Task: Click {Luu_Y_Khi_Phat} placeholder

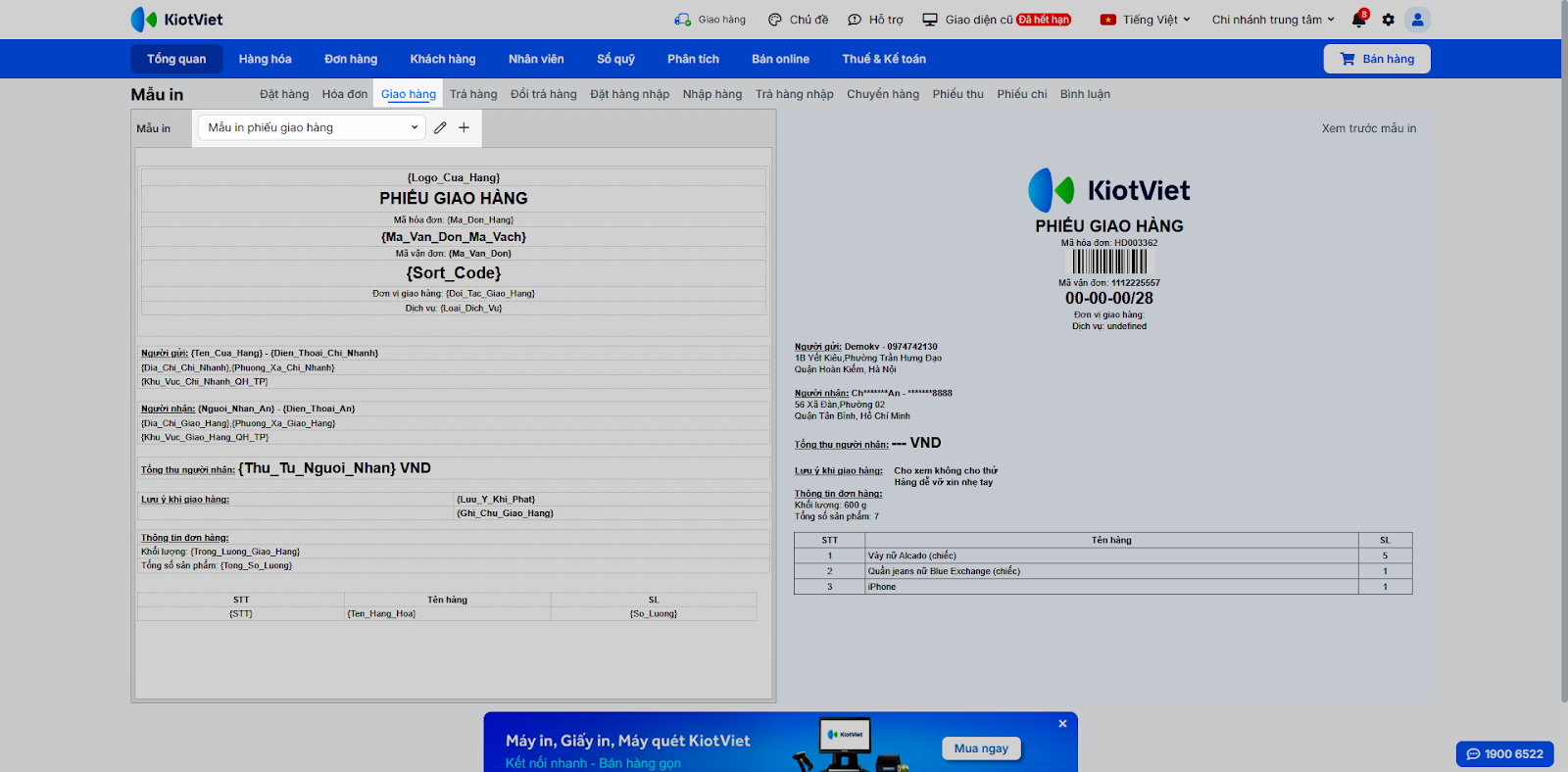Action: point(496,500)
